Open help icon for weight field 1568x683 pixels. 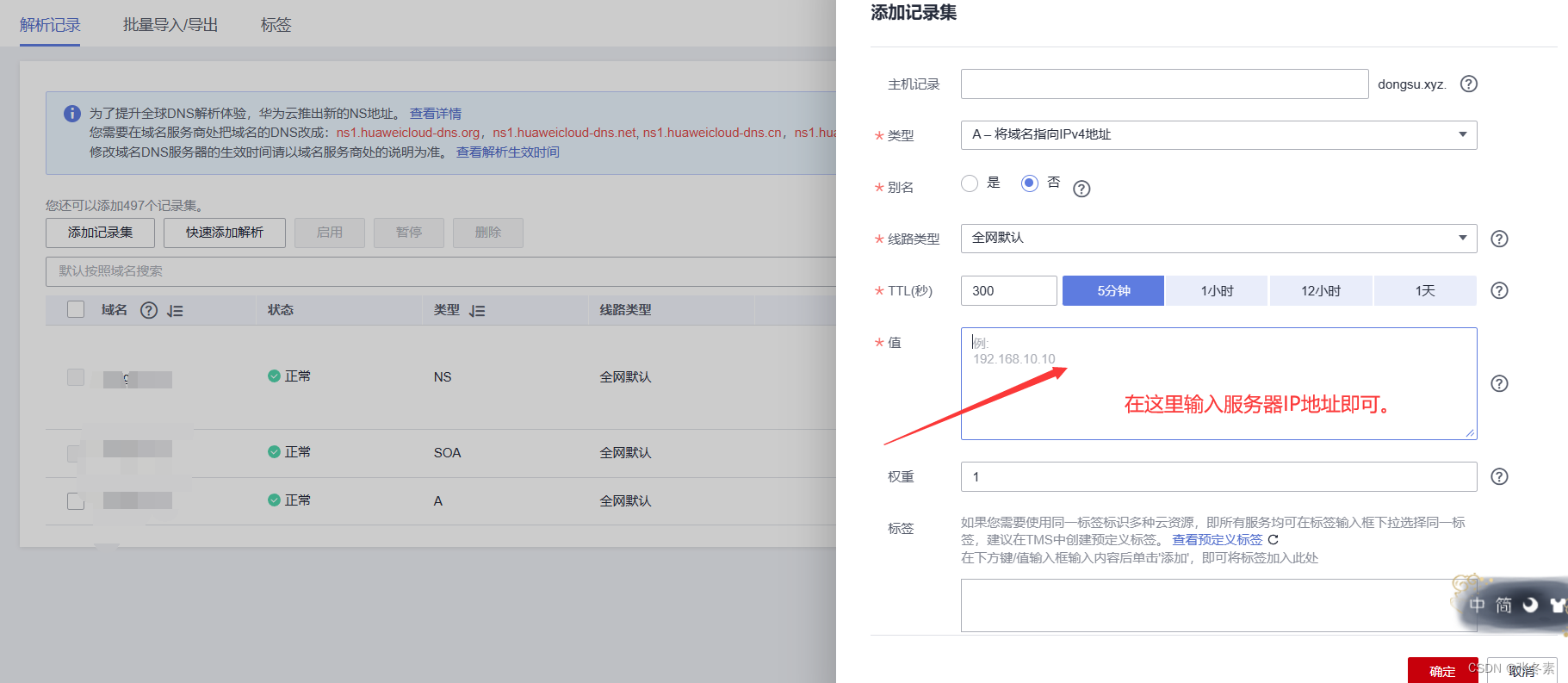[1499, 476]
